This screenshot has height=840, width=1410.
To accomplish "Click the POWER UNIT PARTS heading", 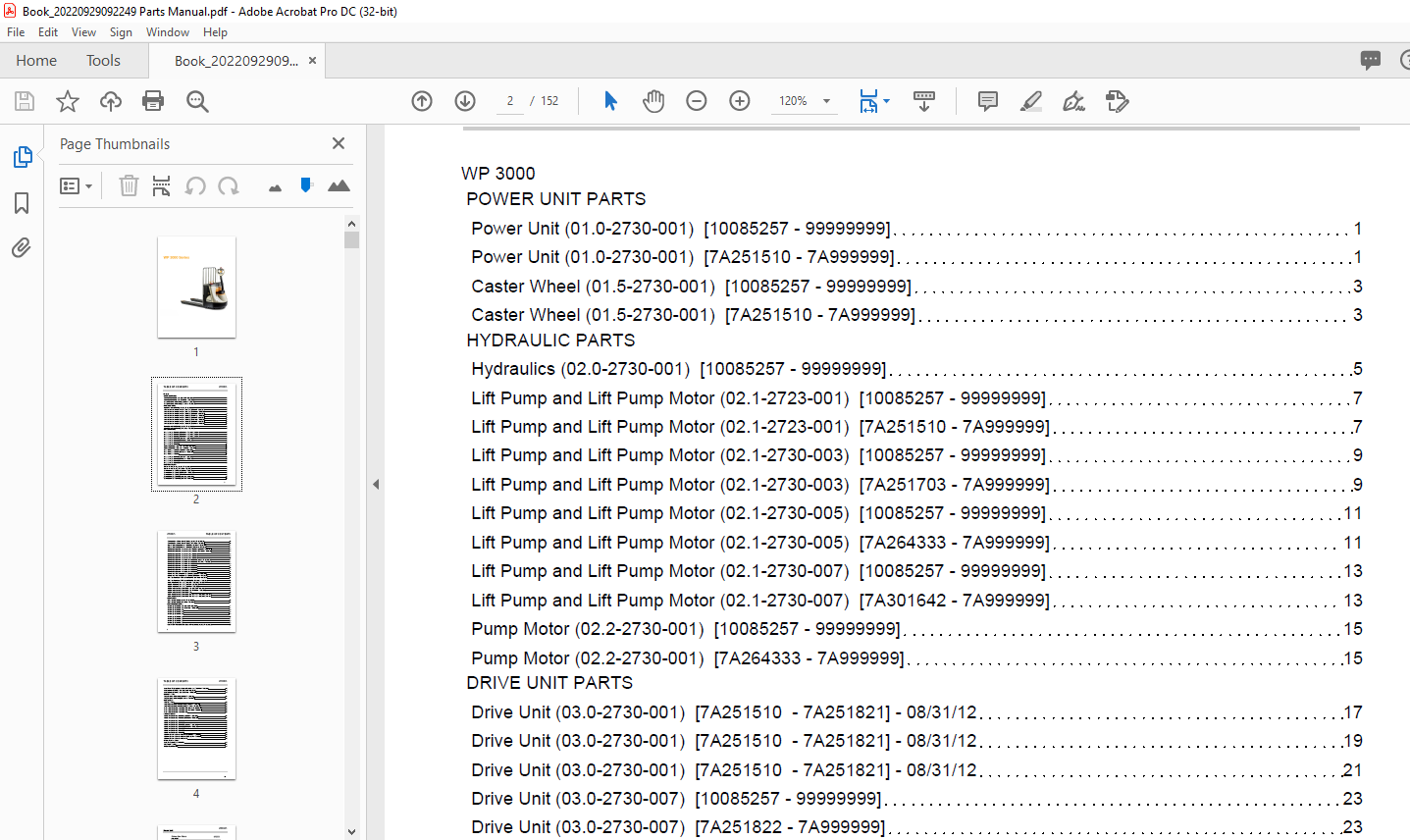I will point(555,199).
